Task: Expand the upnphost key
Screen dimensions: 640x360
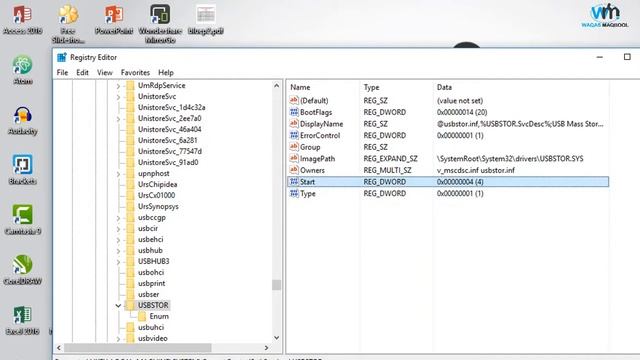Action: (118, 173)
